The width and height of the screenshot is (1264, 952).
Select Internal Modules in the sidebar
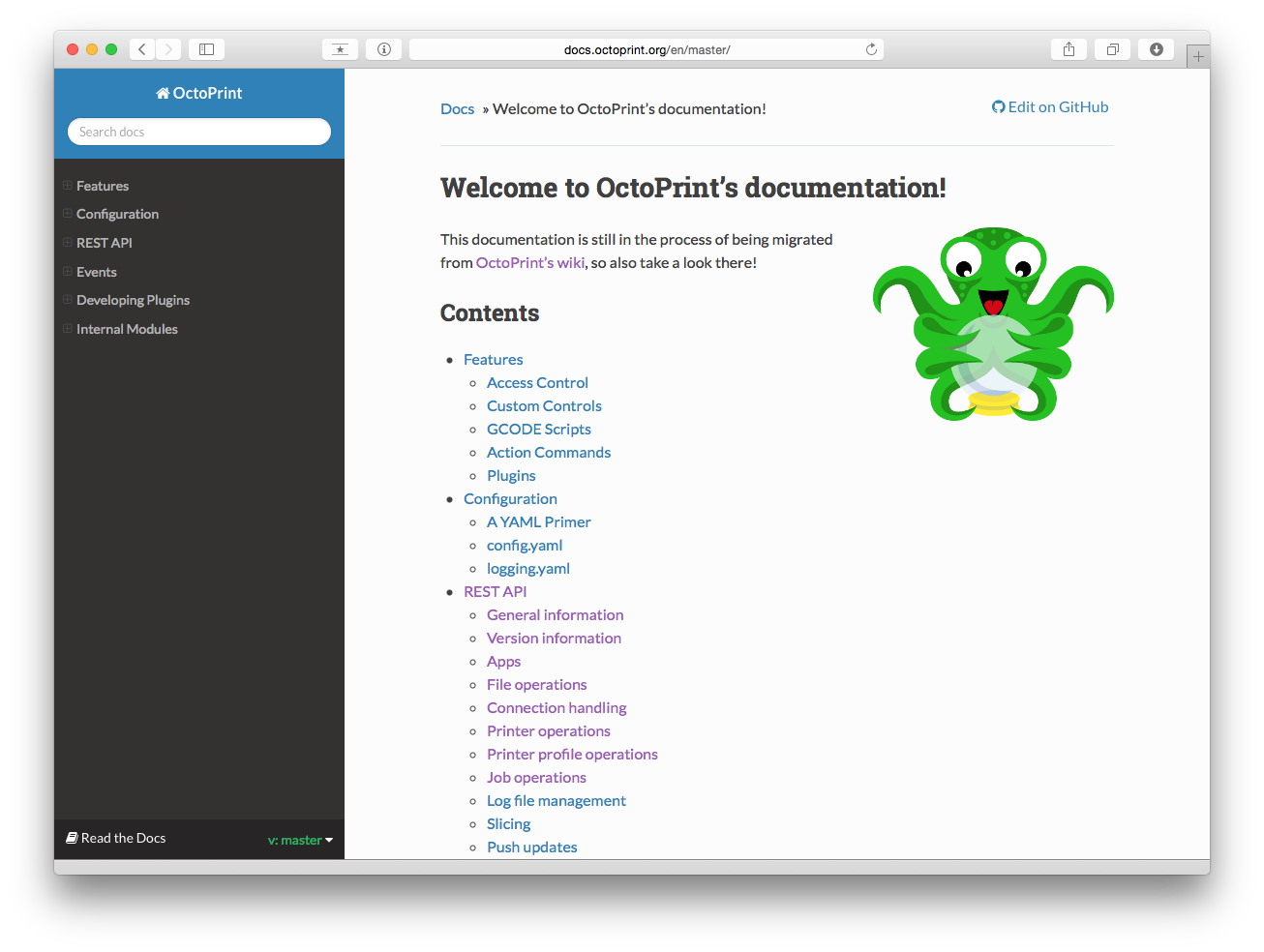click(x=127, y=329)
